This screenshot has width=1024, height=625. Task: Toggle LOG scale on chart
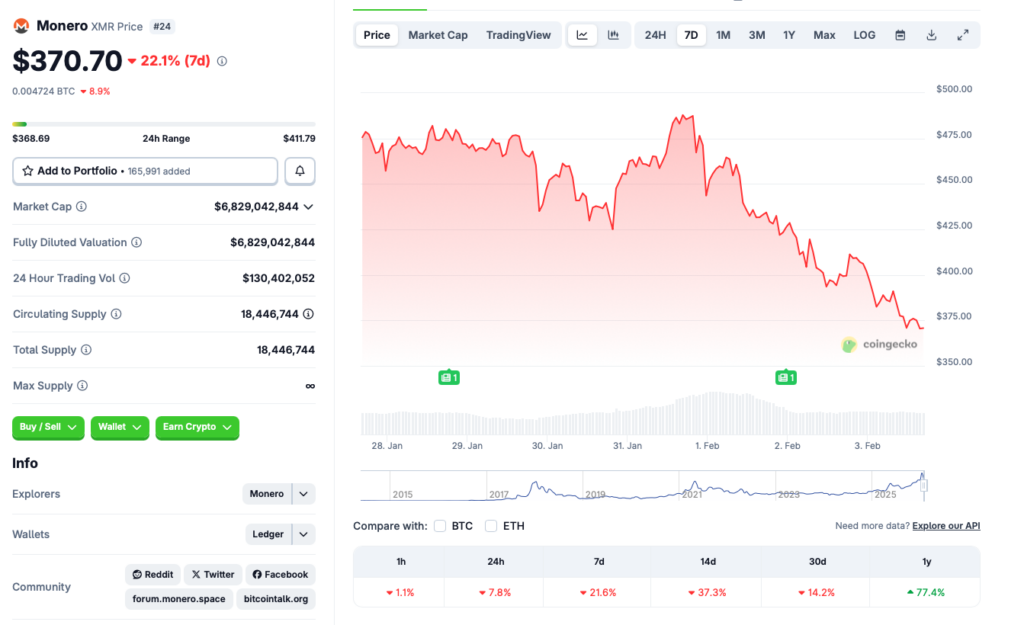[864, 35]
